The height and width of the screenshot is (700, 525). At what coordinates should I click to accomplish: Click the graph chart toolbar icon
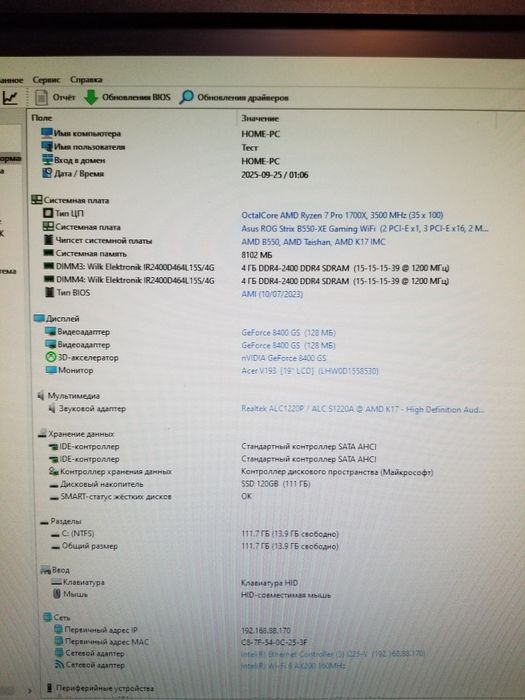coord(10,98)
